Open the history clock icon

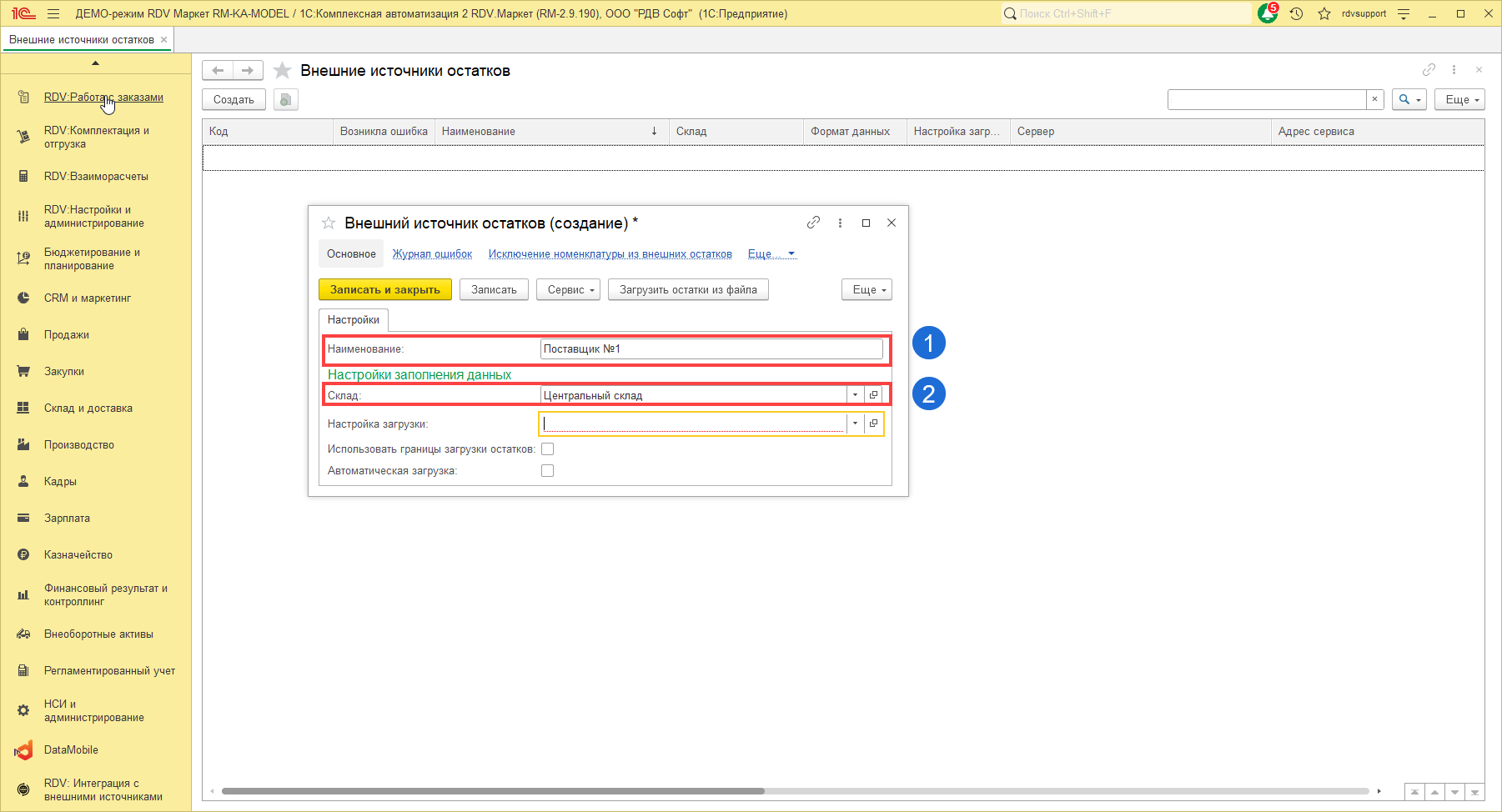(1296, 14)
